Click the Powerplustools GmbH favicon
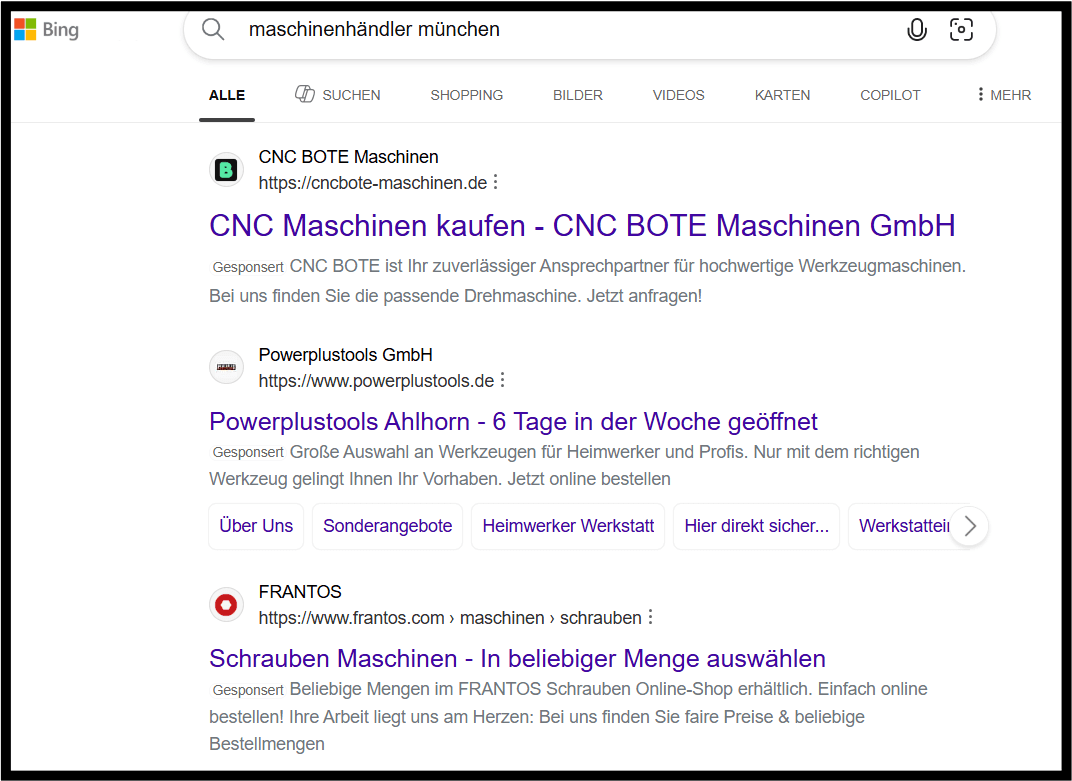The width and height of the screenshot is (1072, 781). point(226,367)
